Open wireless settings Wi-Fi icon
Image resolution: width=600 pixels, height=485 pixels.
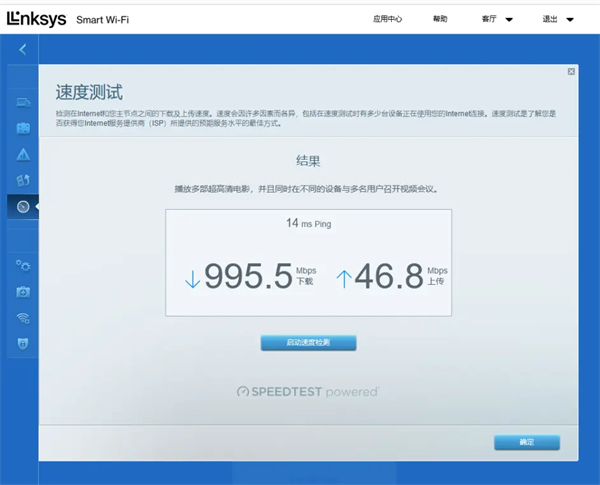coord(23,318)
